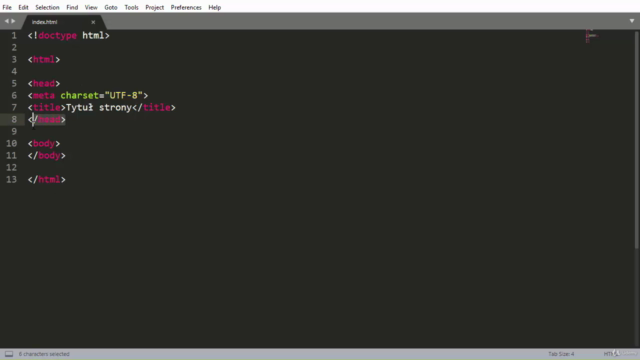Click line number 1 in gutter

point(14,36)
